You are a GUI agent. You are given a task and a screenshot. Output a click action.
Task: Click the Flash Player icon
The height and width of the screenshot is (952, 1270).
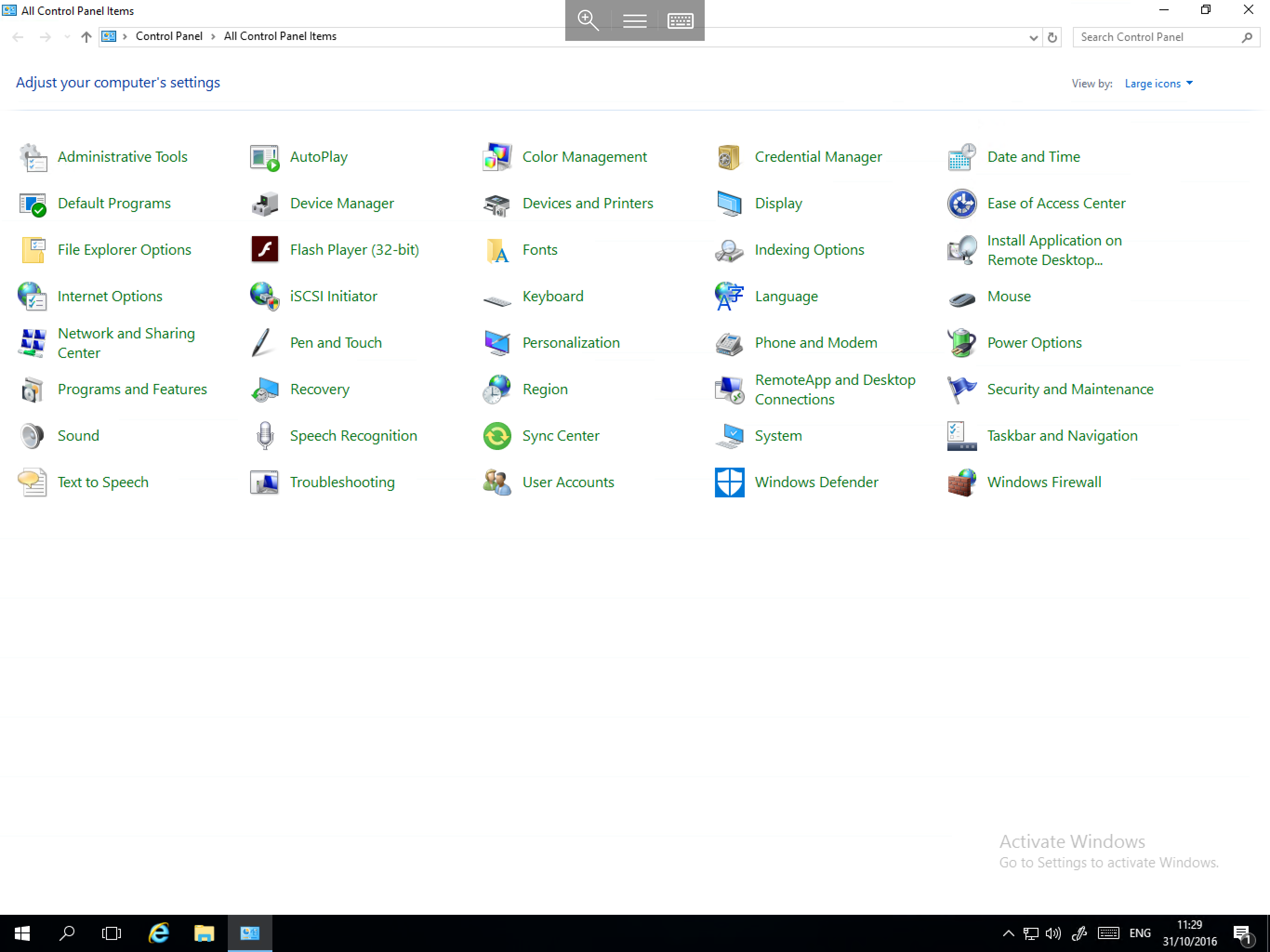(x=265, y=250)
